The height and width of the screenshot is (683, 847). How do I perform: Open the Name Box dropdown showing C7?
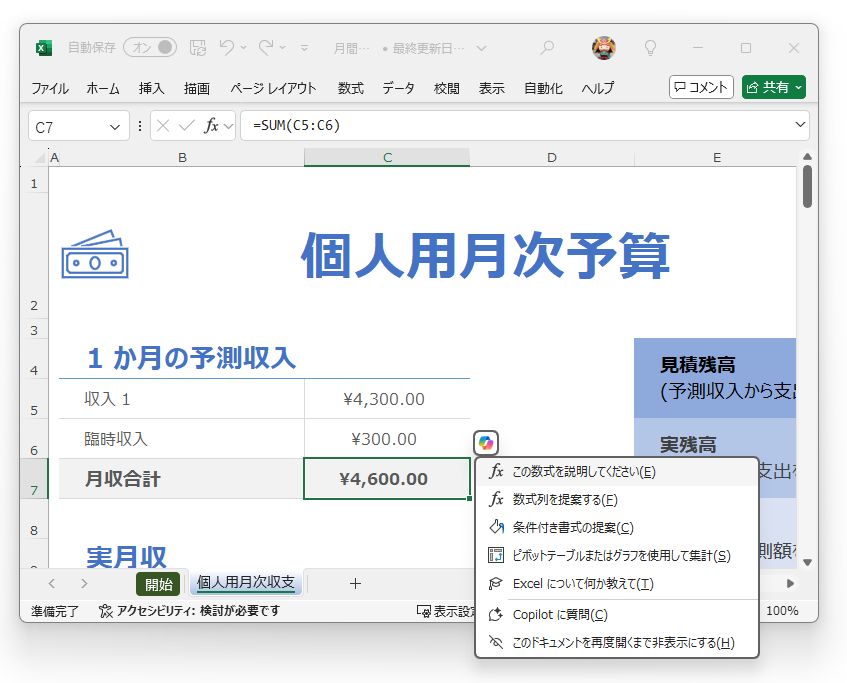pos(113,125)
